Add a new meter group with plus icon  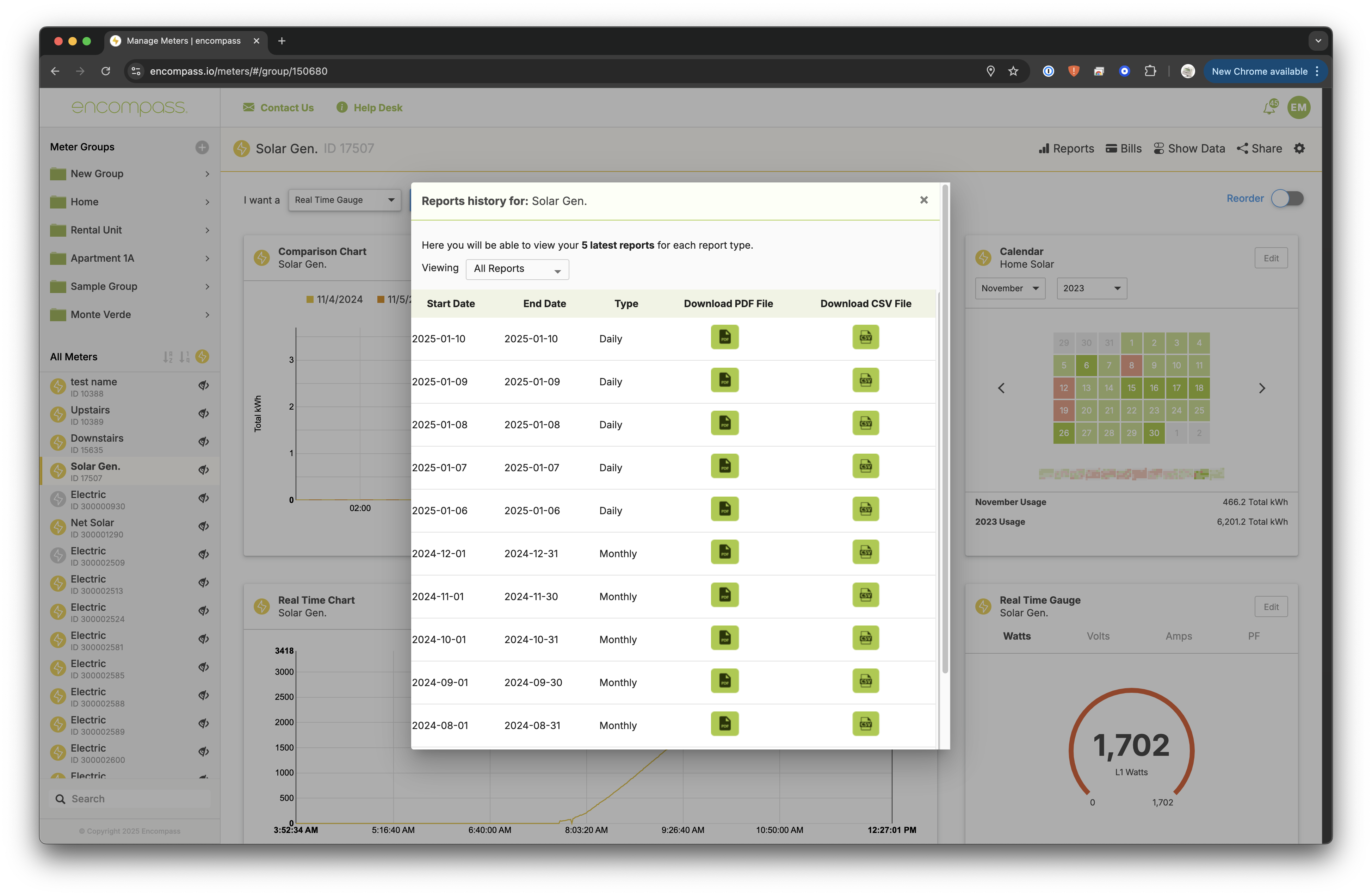coord(202,148)
